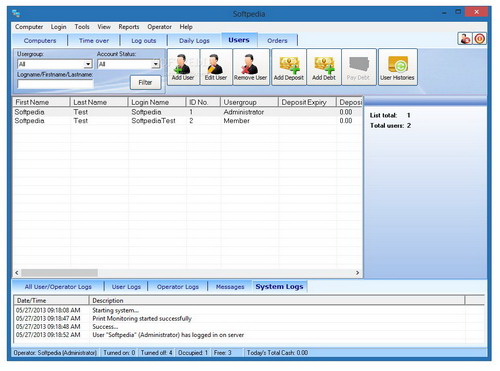500x371 pixels.
Task: Click the 'has logged in on server' log entry
Action: tap(168, 335)
